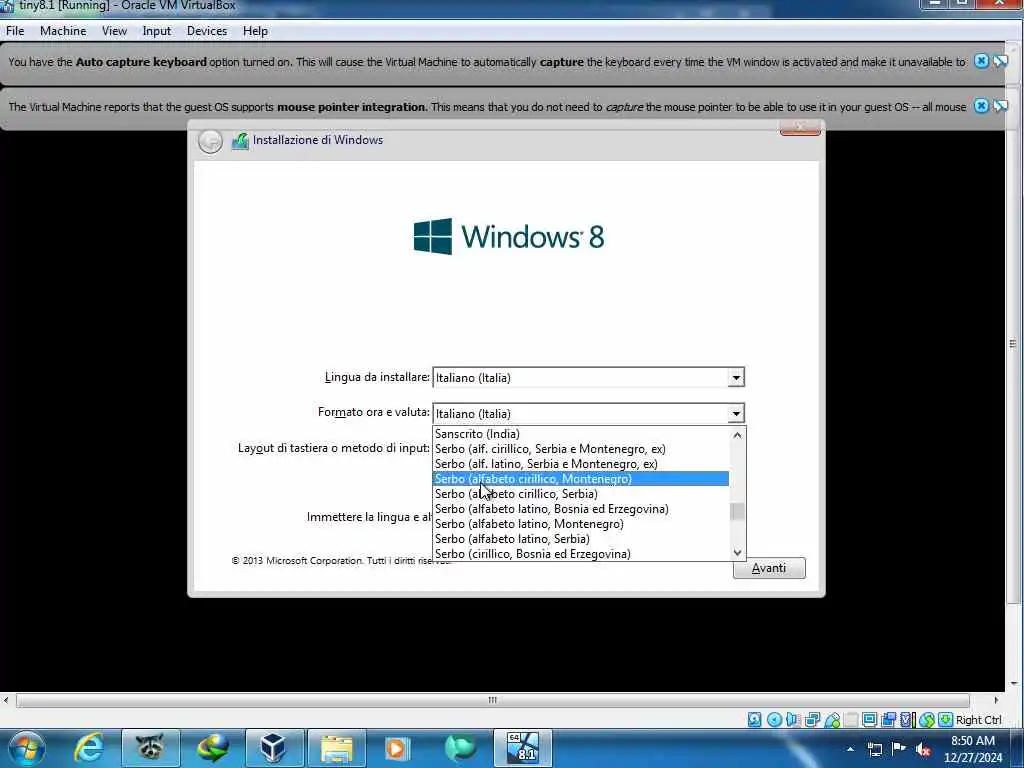Click the 8.1 VM taskbar button
Viewport: 1024px width, 768px height.
click(522, 748)
